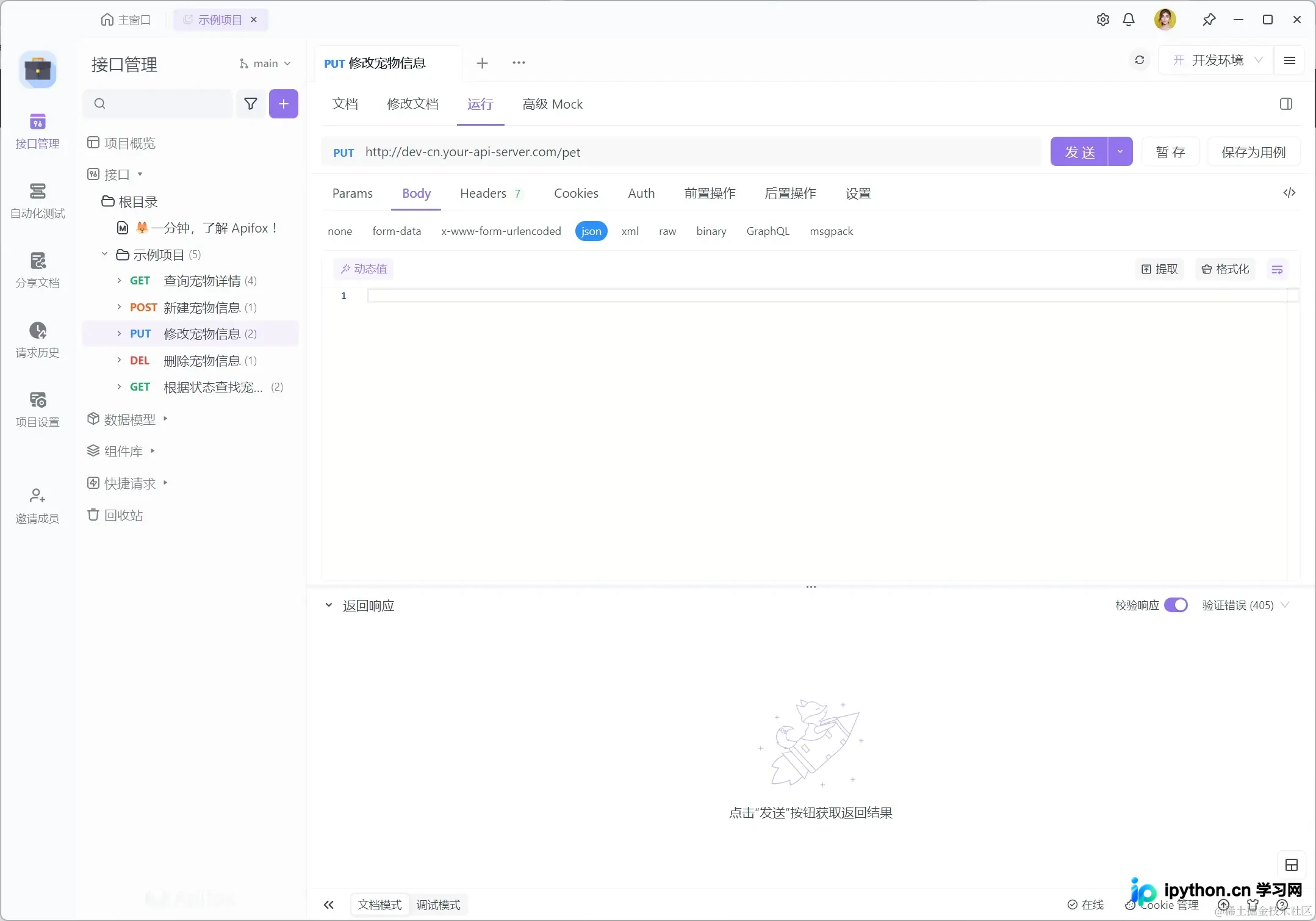The image size is (1316, 921).
Task: Select the xml body type
Action: click(630, 231)
